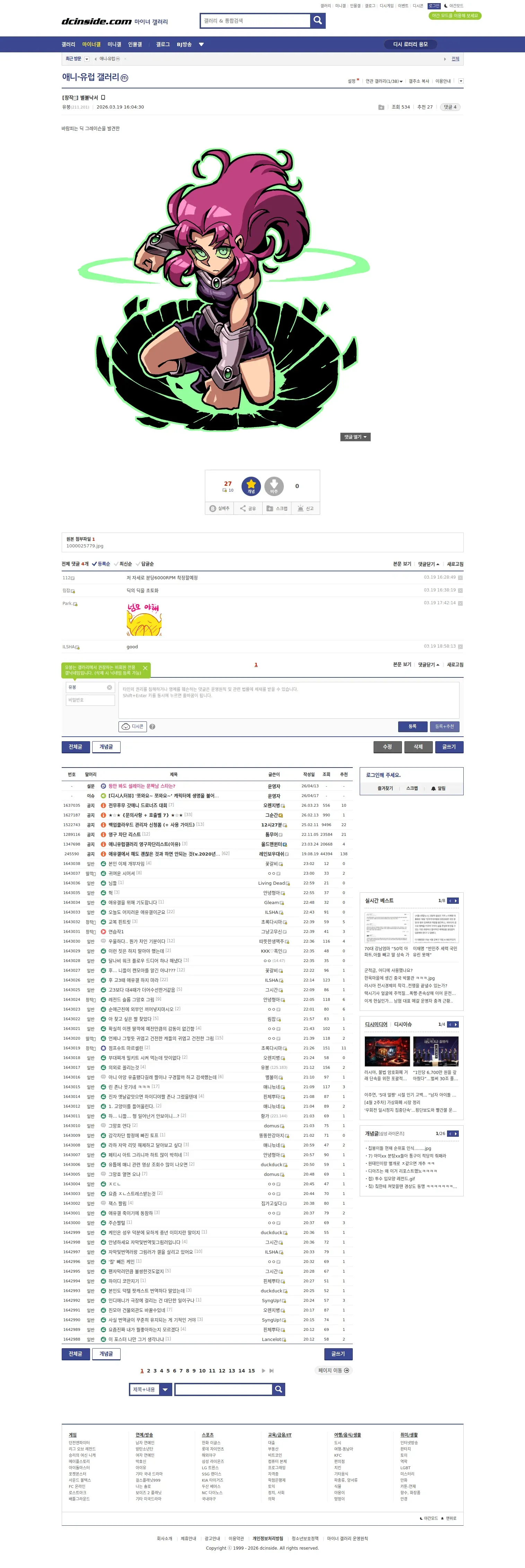Click the 디시콘 emoticon button
Viewport: 525px width, 1568px height.
point(133,726)
